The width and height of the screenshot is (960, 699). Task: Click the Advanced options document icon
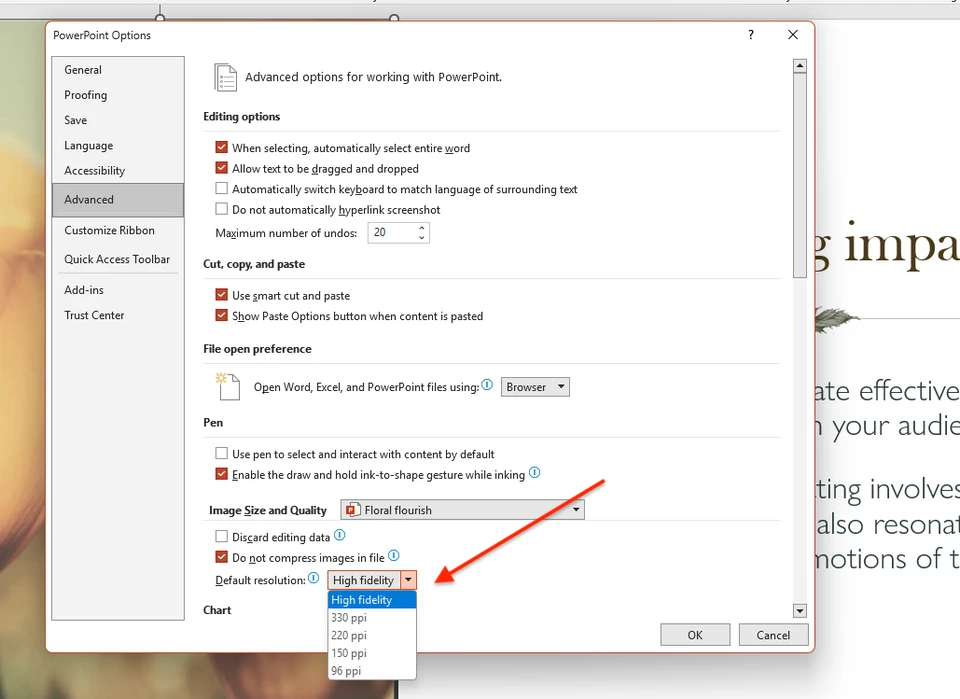point(224,76)
